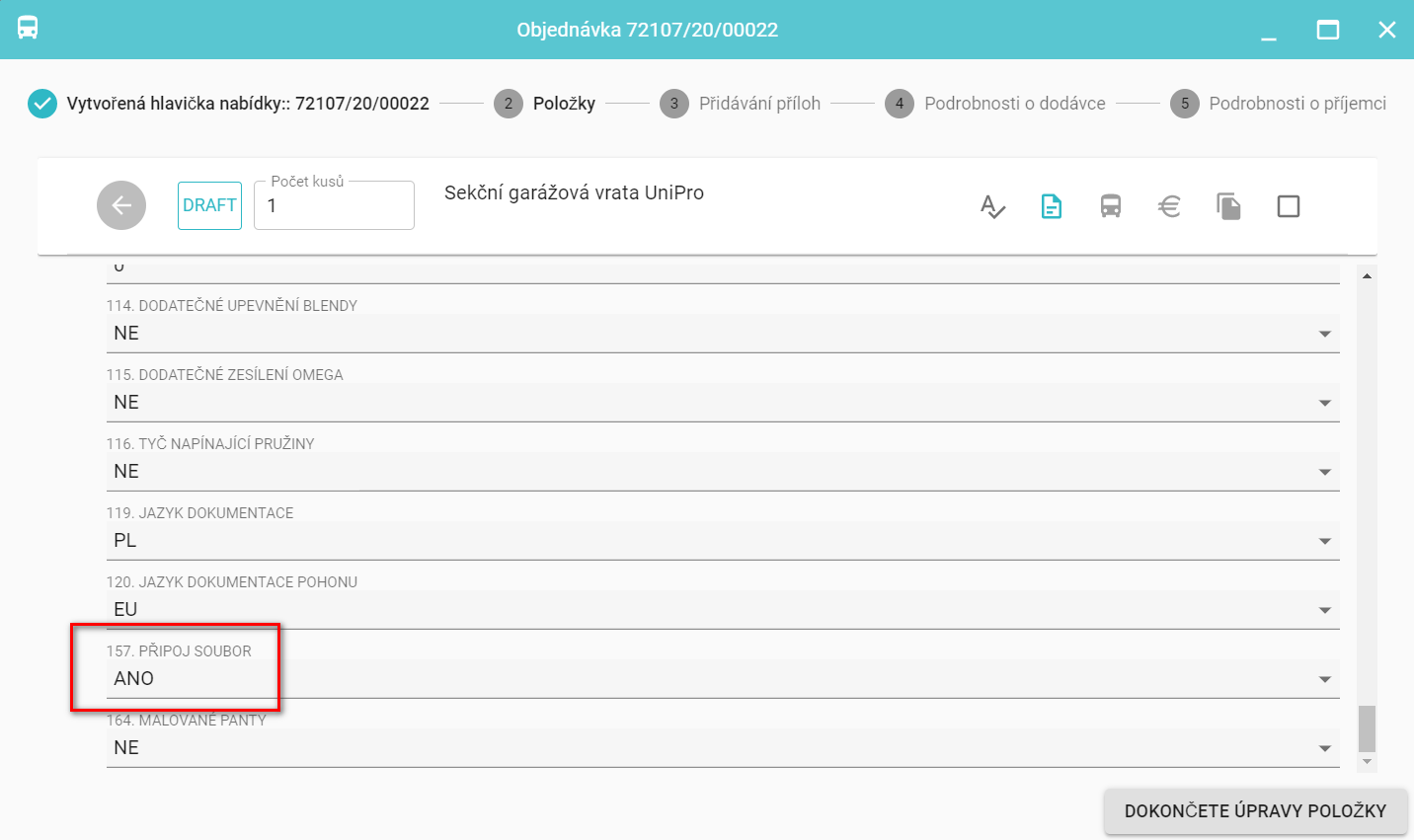Toggle the square checkbox in item toolbar
The image size is (1414, 840).
click(x=1288, y=206)
